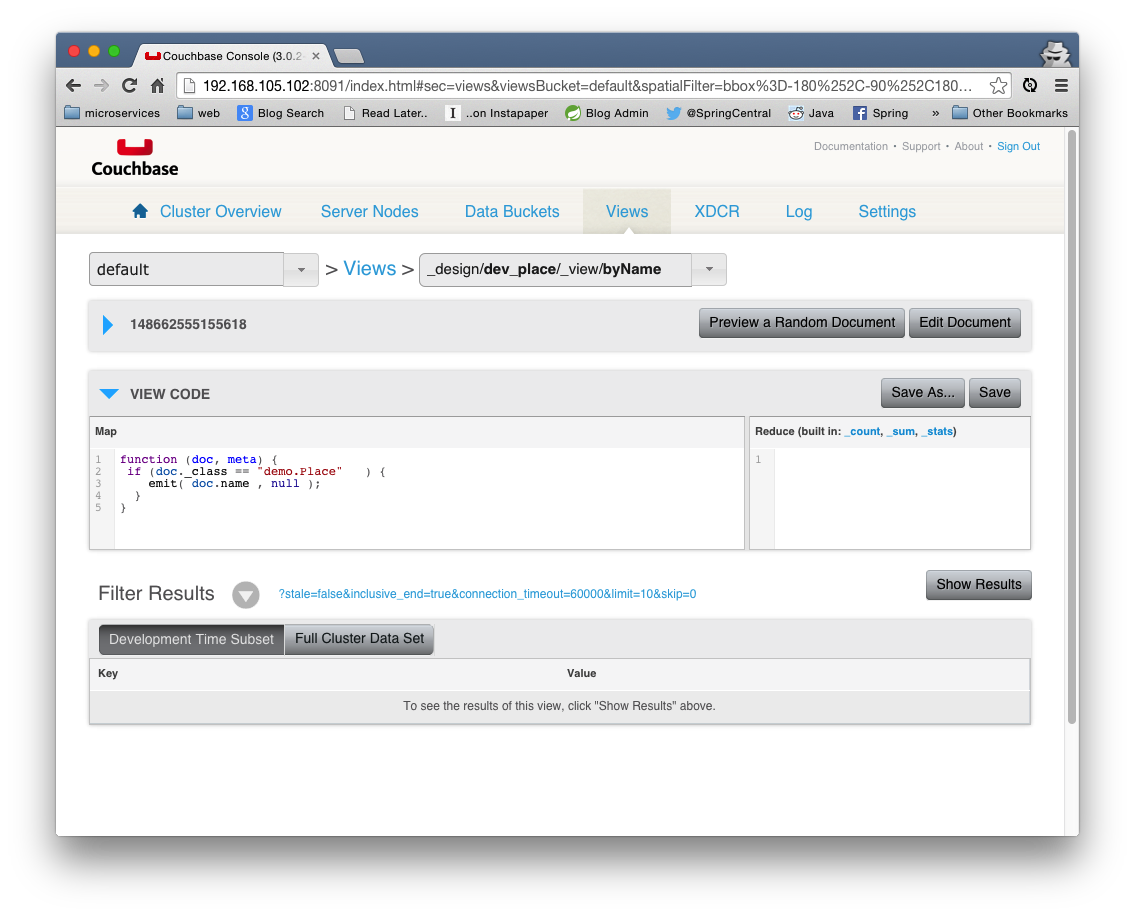Go to Log tab
The image size is (1135, 916).
click(x=799, y=211)
